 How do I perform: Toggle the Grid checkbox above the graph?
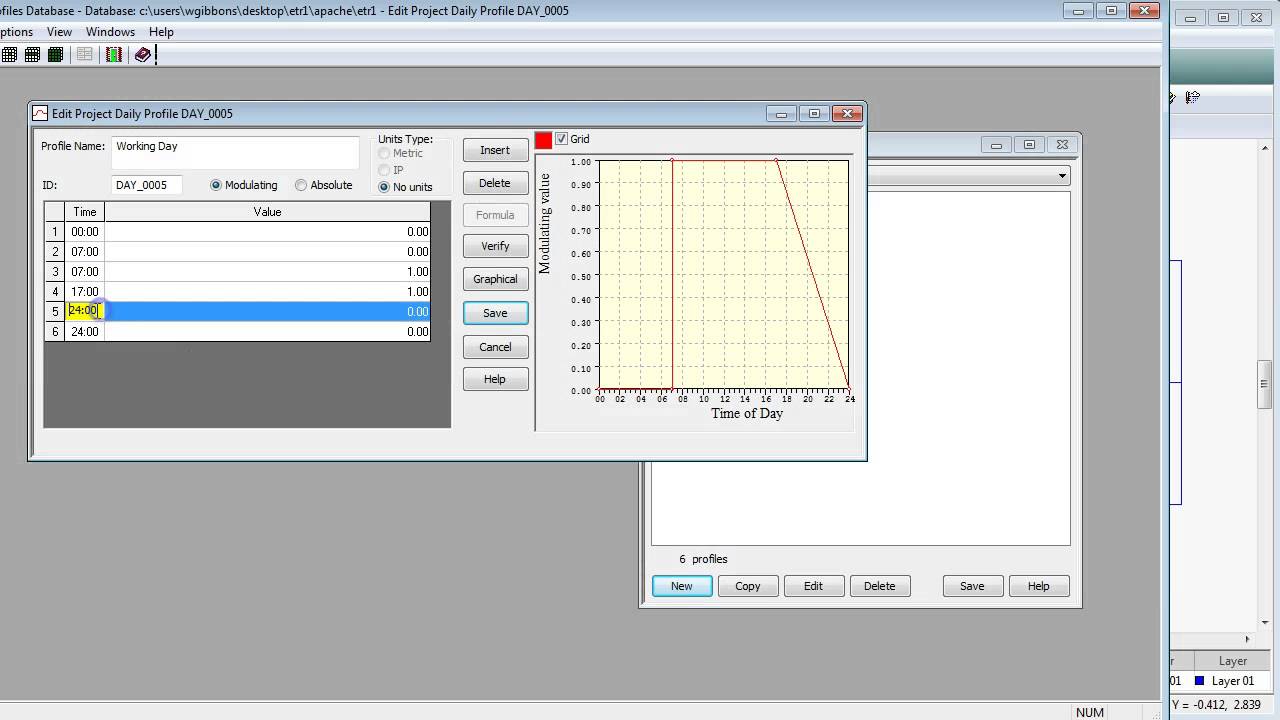pos(561,139)
